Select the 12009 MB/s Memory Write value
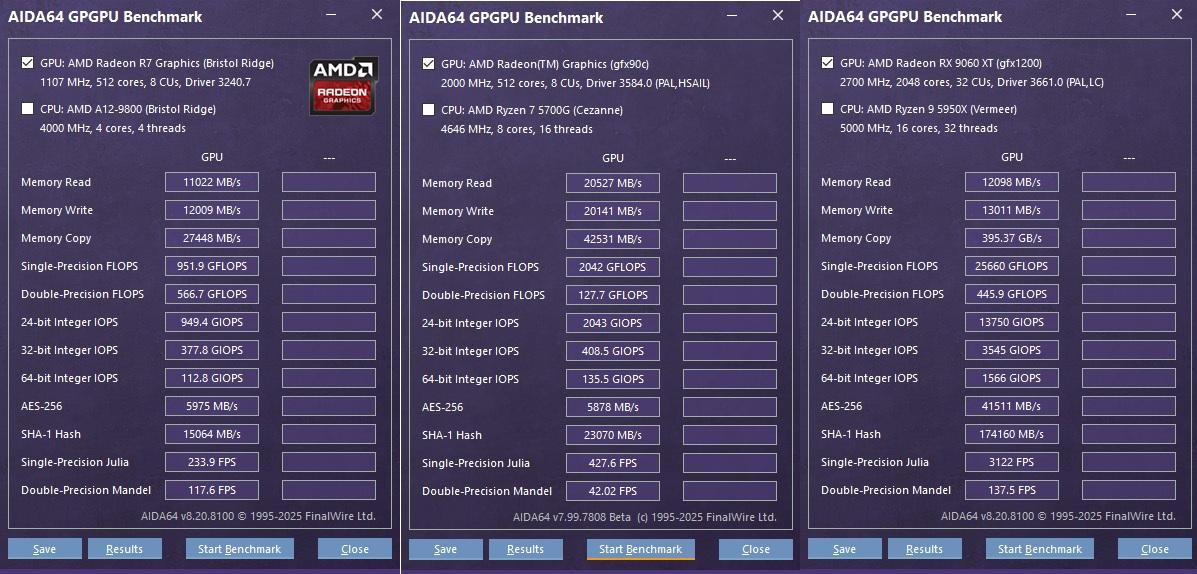Image resolution: width=1197 pixels, height=574 pixels. click(x=212, y=210)
